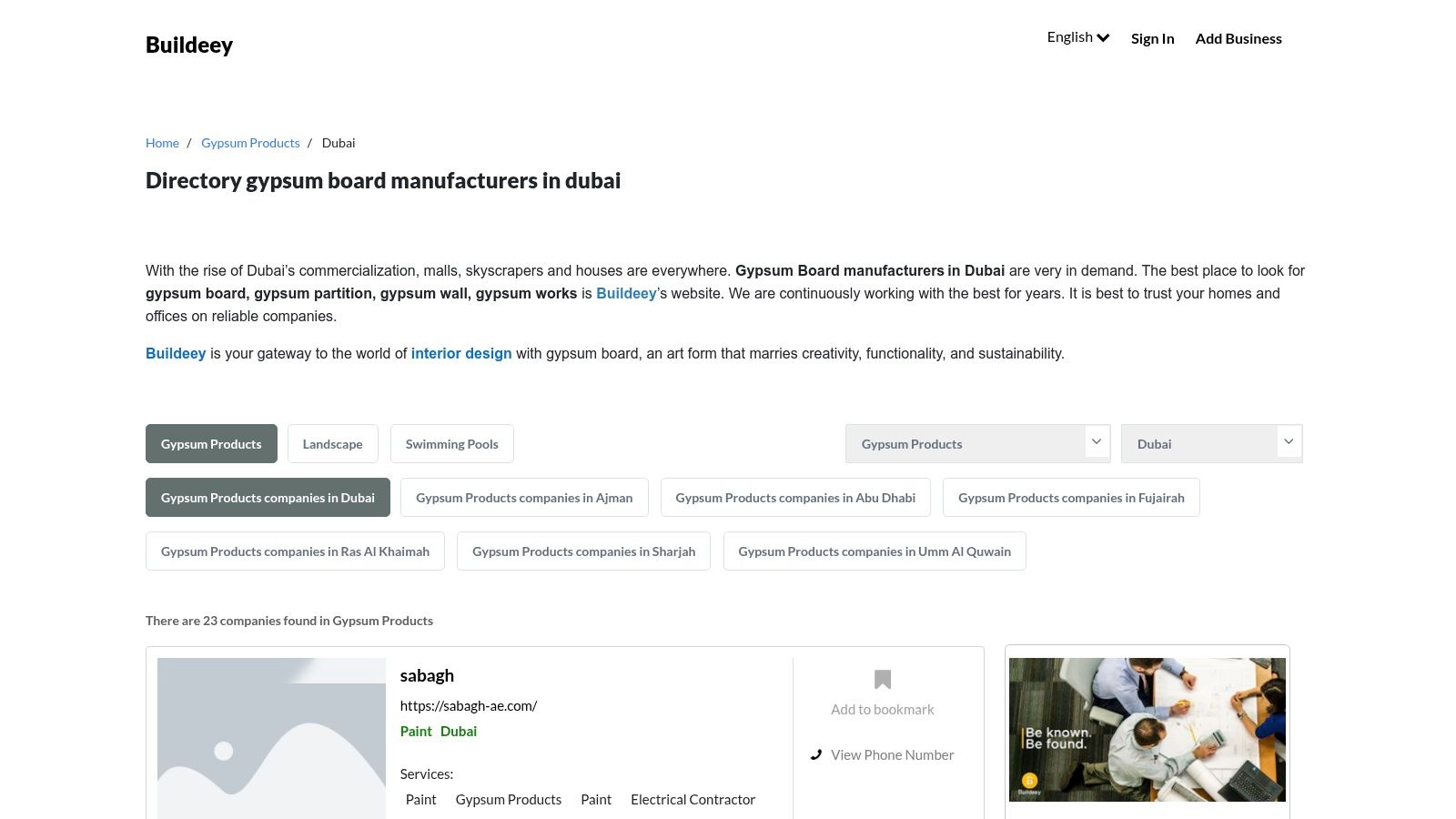
Task: Select Gypsum Products companies in Ajman
Action: coord(524,497)
